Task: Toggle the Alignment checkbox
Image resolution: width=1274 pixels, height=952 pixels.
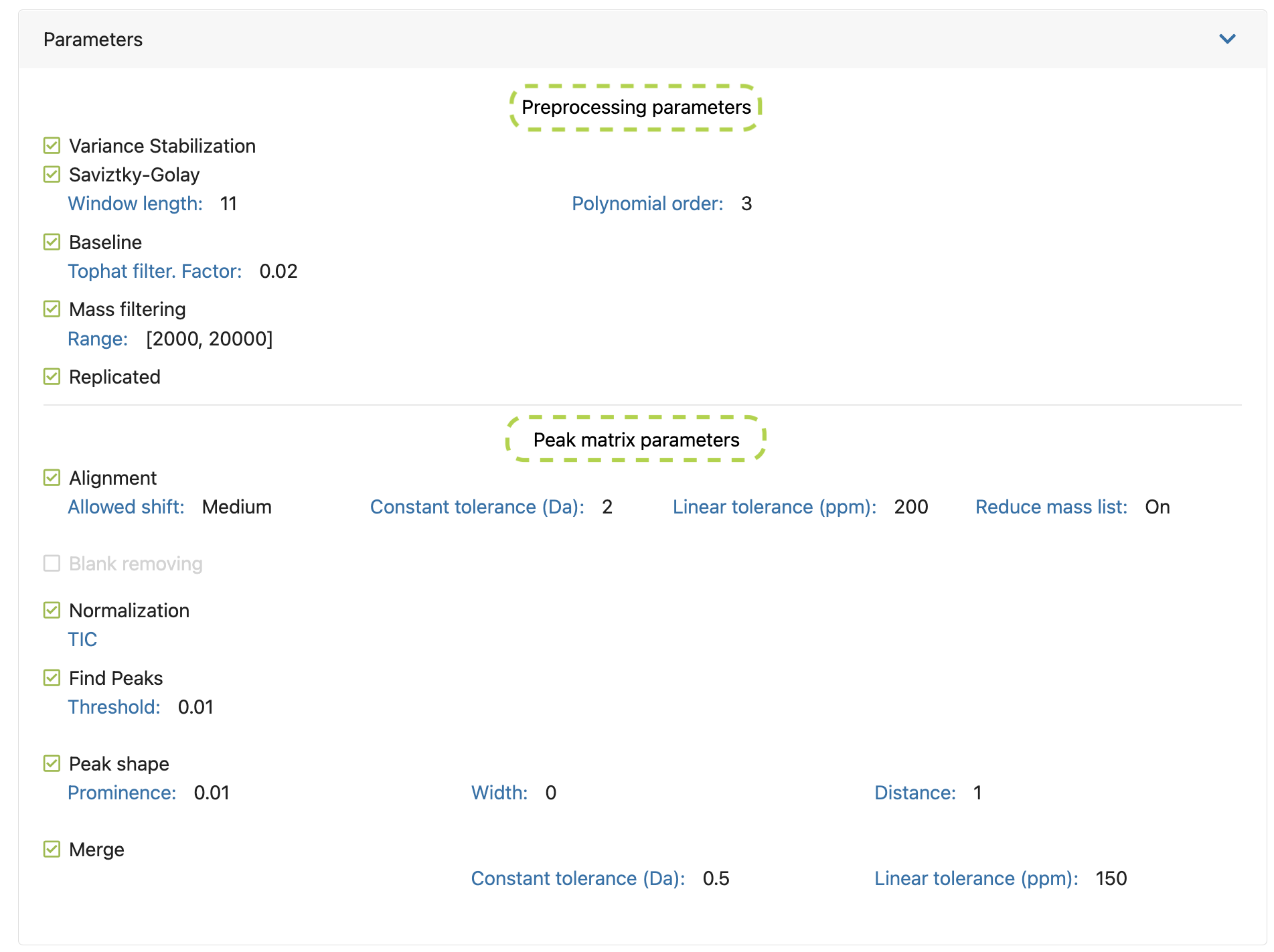Action: pyautogui.click(x=52, y=477)
